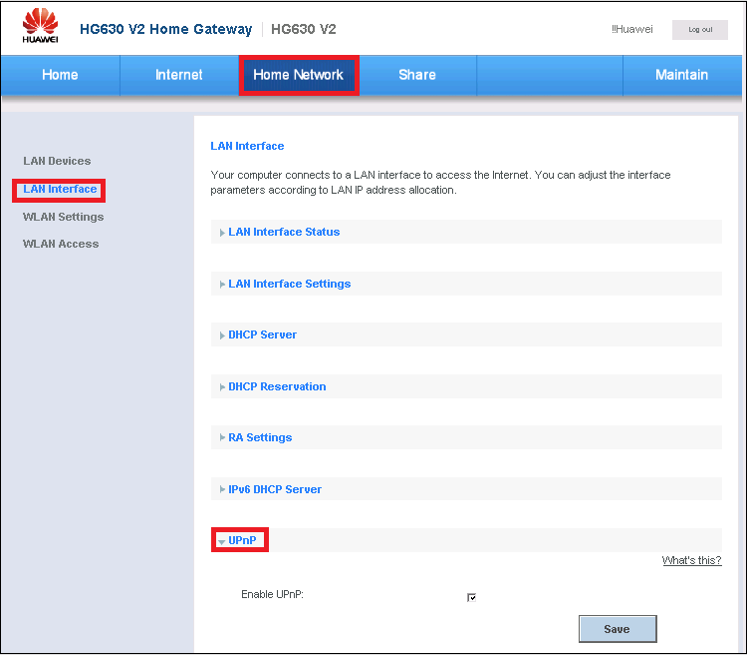This screenshot has width=747, height=655.
Task: Switch to the Internet tab
Action: pos(179,75)
